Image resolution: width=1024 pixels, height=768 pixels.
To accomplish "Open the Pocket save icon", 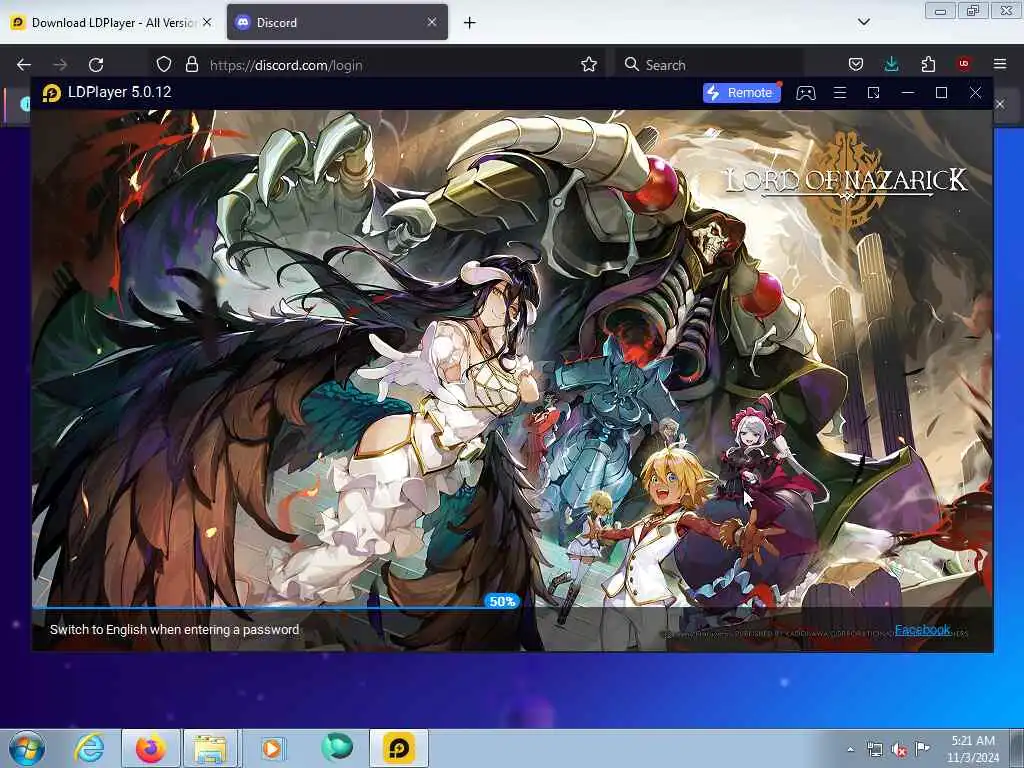I will 856,64.
